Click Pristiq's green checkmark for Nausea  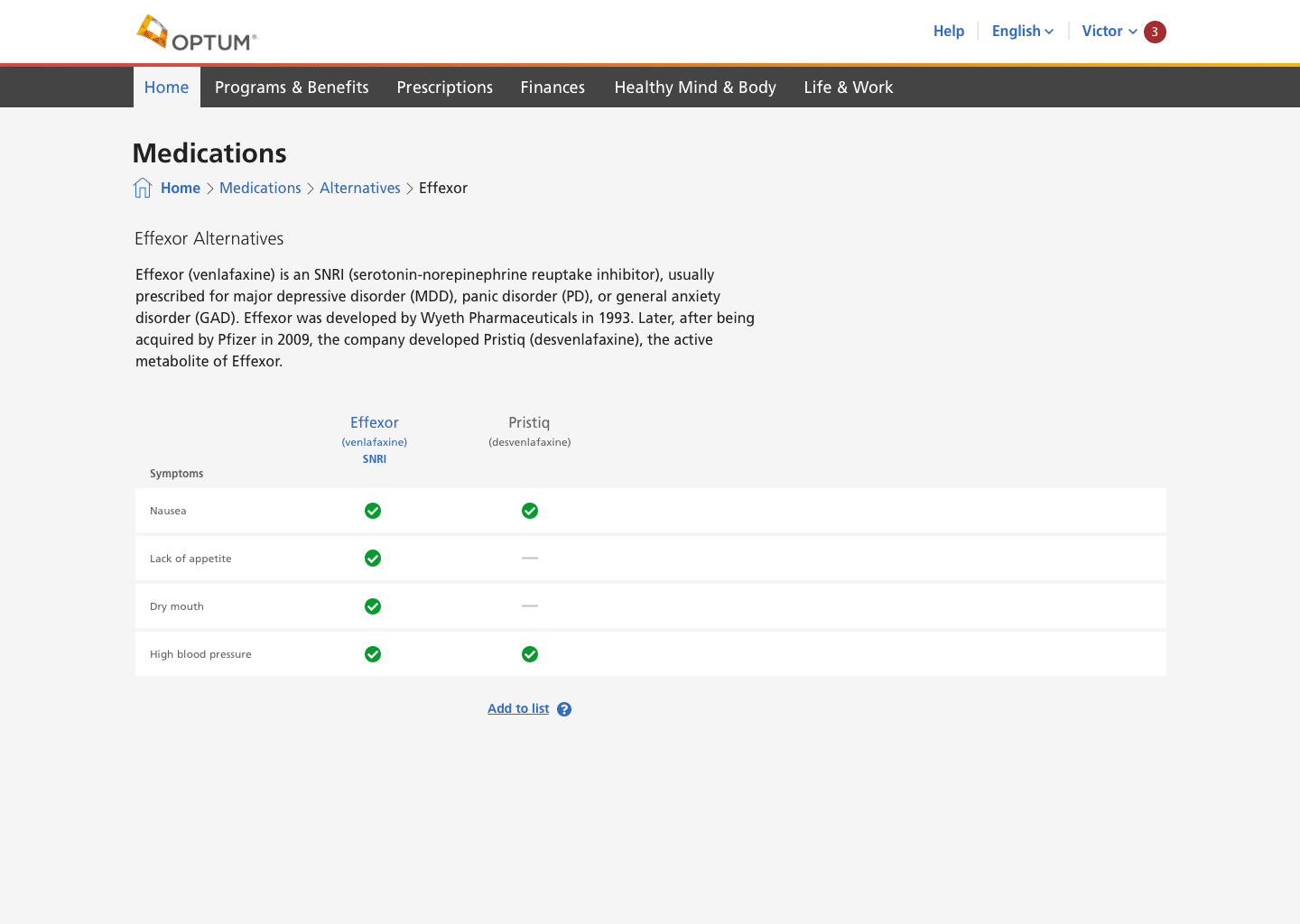click(x=530, y=511)
